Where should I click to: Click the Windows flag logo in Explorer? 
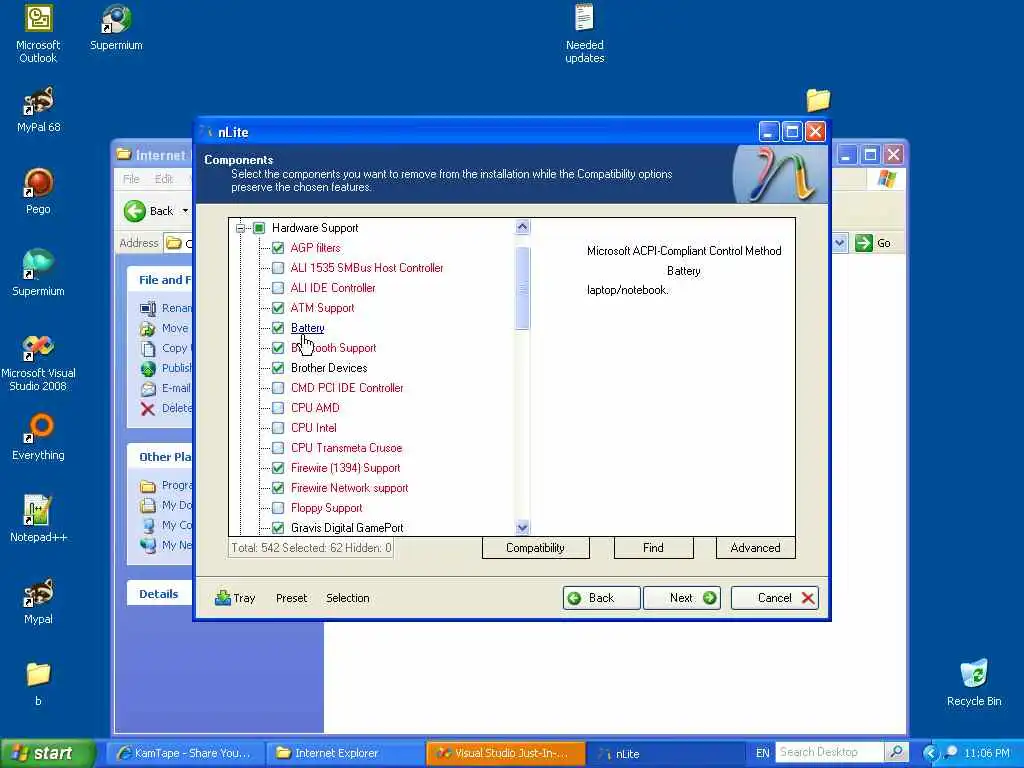(x=886, y=178)
